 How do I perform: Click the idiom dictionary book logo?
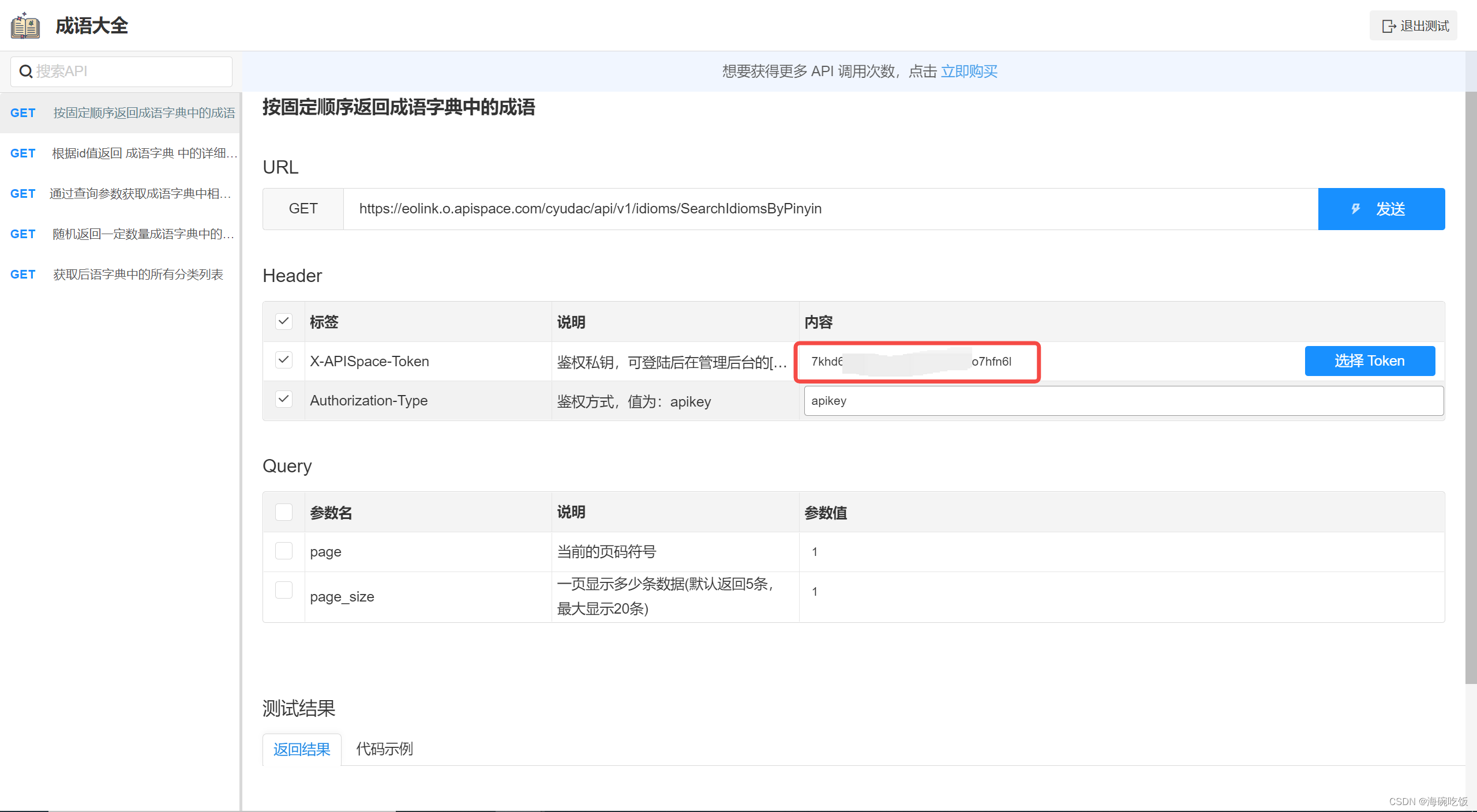(x=25, y=26)
